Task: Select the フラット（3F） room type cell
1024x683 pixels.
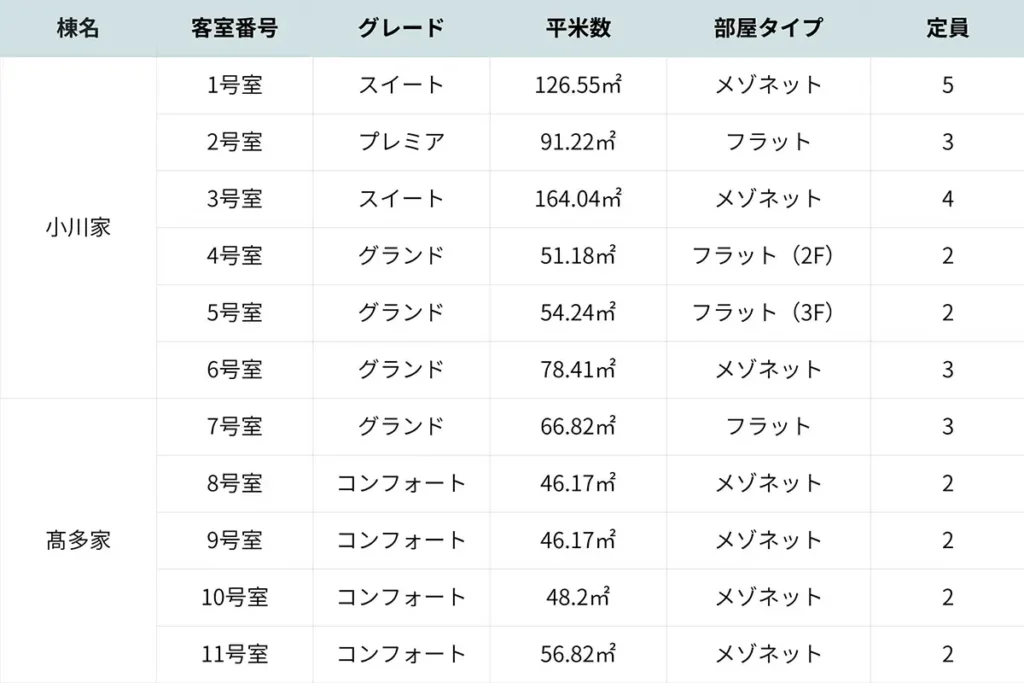Action: (768, 313)
